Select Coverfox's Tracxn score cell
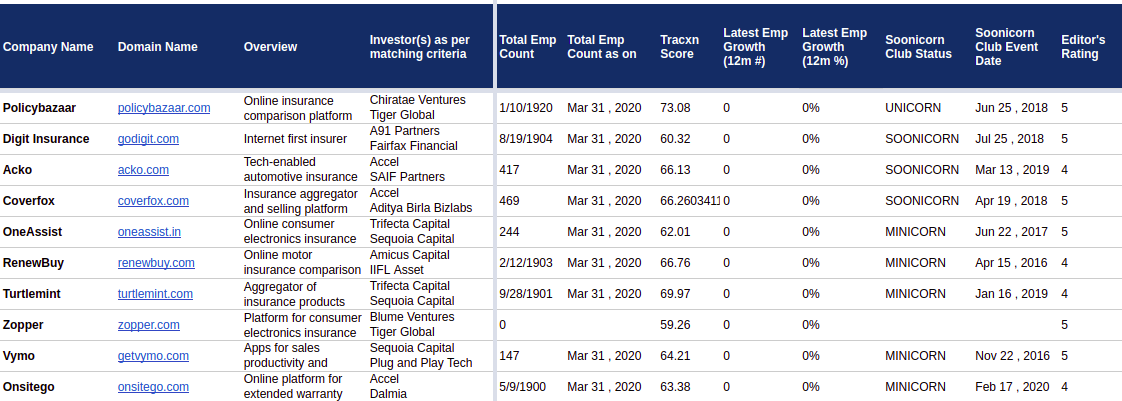Screen dimensions: 1122x401 pyautogui.click(x=688, y=201)
